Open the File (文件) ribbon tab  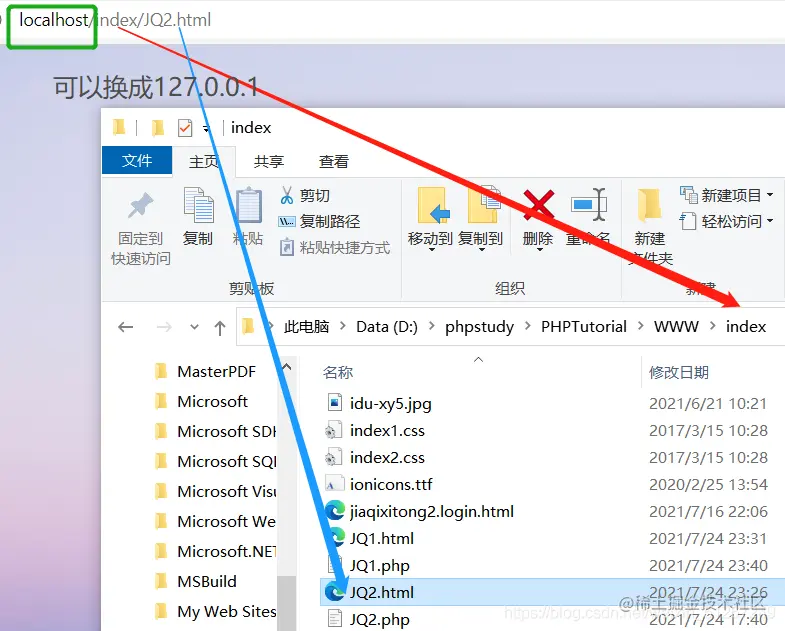pos(137,160)
